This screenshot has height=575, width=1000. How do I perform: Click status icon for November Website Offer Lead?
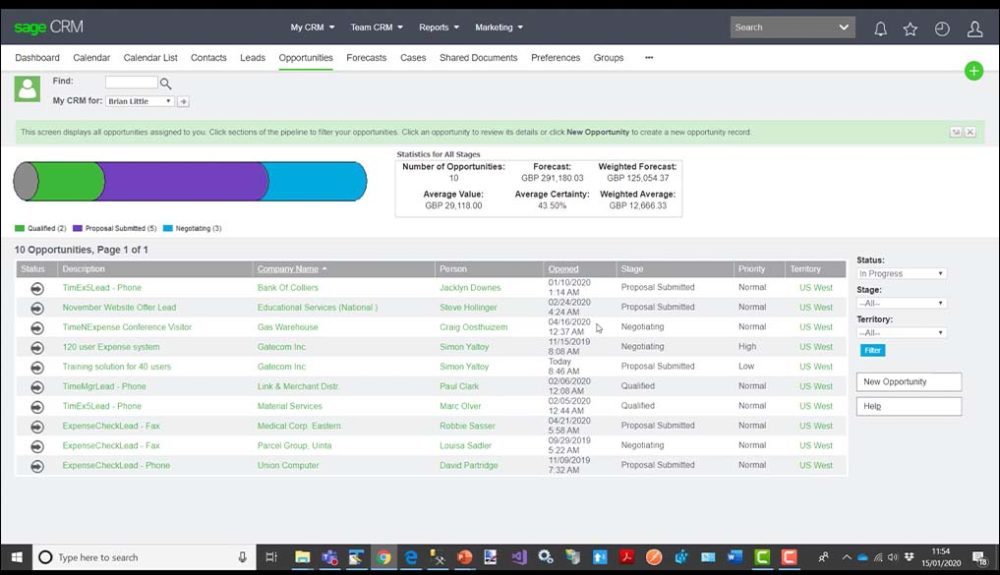tap(37, 308)
